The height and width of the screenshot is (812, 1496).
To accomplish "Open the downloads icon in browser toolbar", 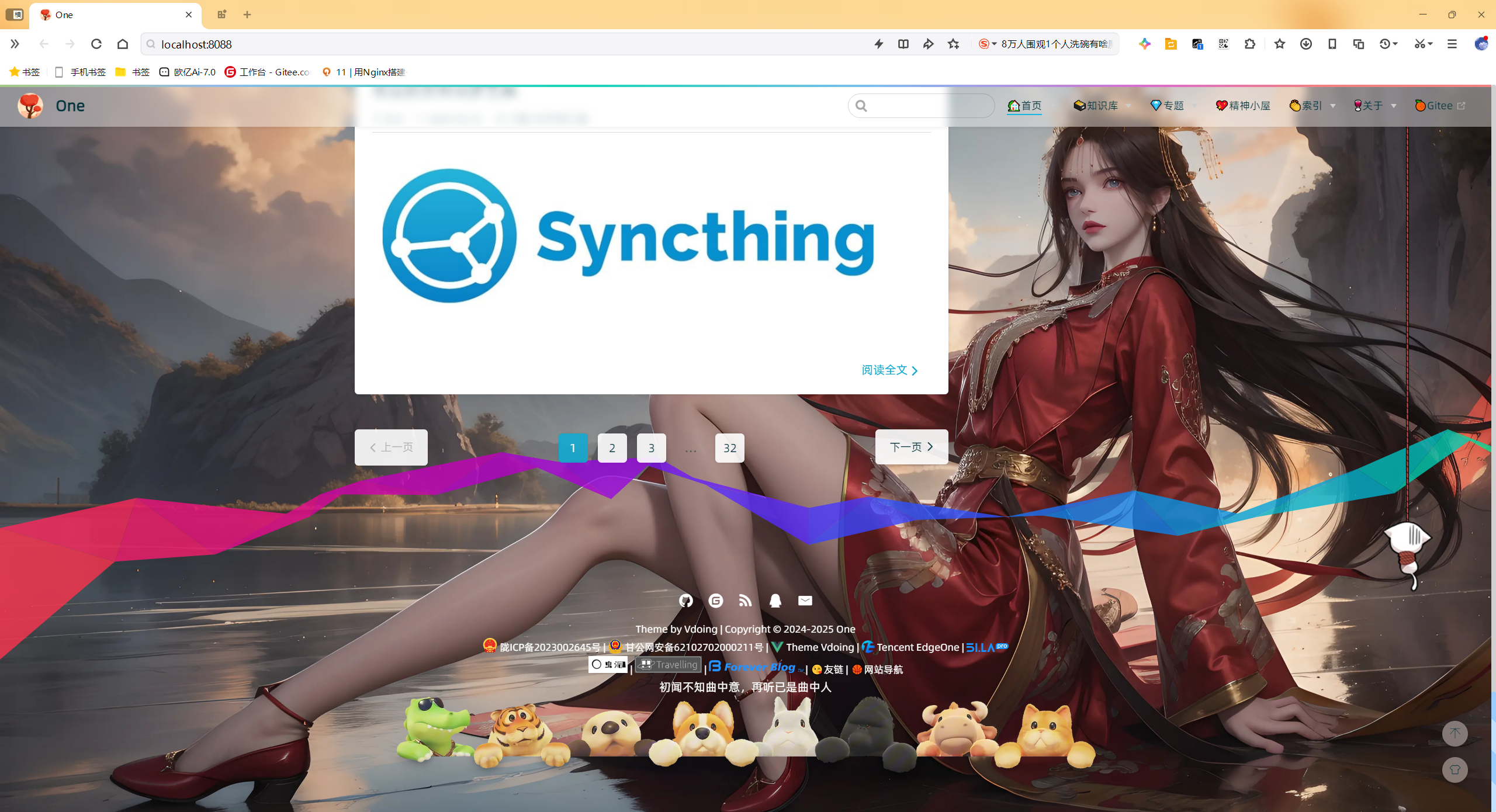I will (1306, 44).
